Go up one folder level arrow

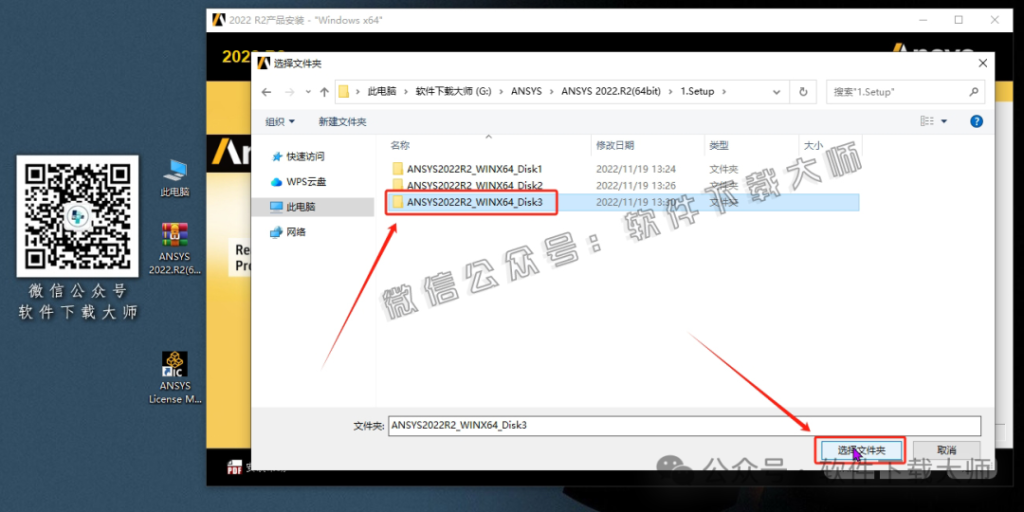[324, 92]
